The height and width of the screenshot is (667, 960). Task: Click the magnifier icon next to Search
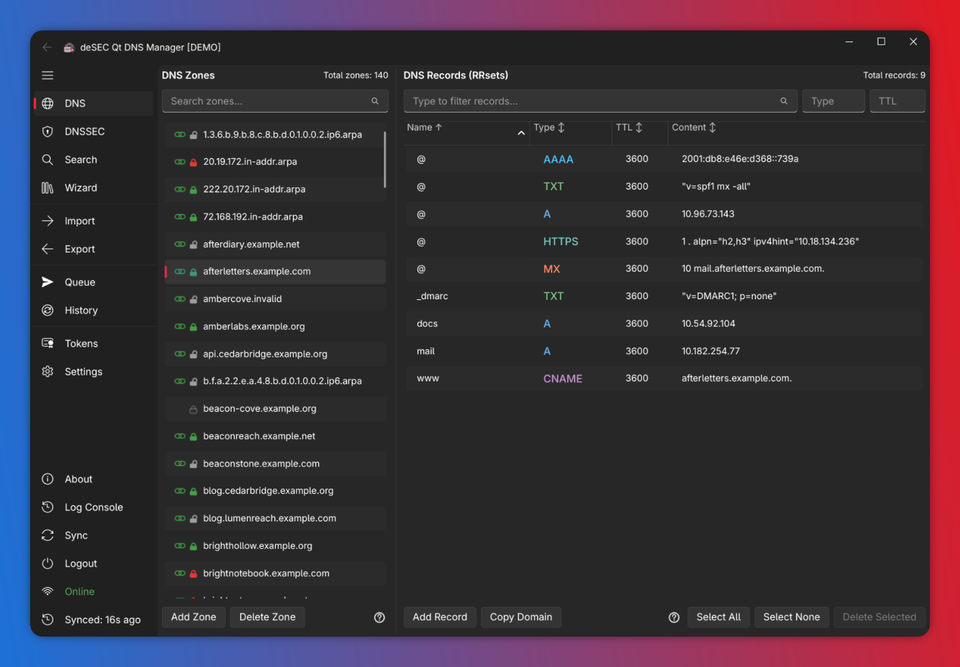47,160
